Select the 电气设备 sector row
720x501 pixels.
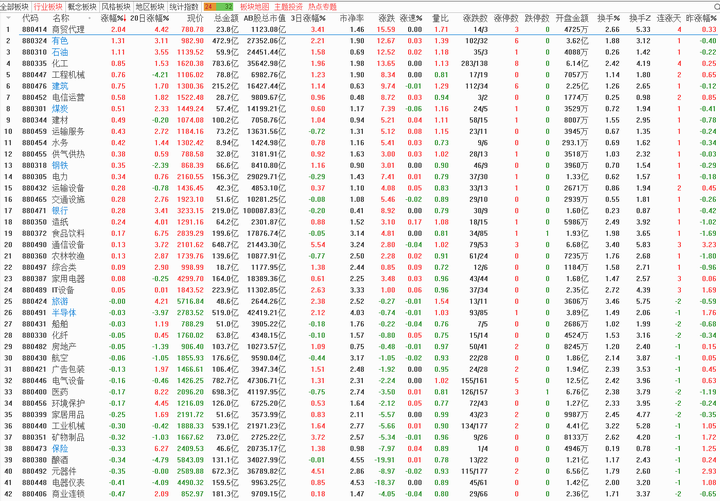pyautogui.click(x=360, y=381)
